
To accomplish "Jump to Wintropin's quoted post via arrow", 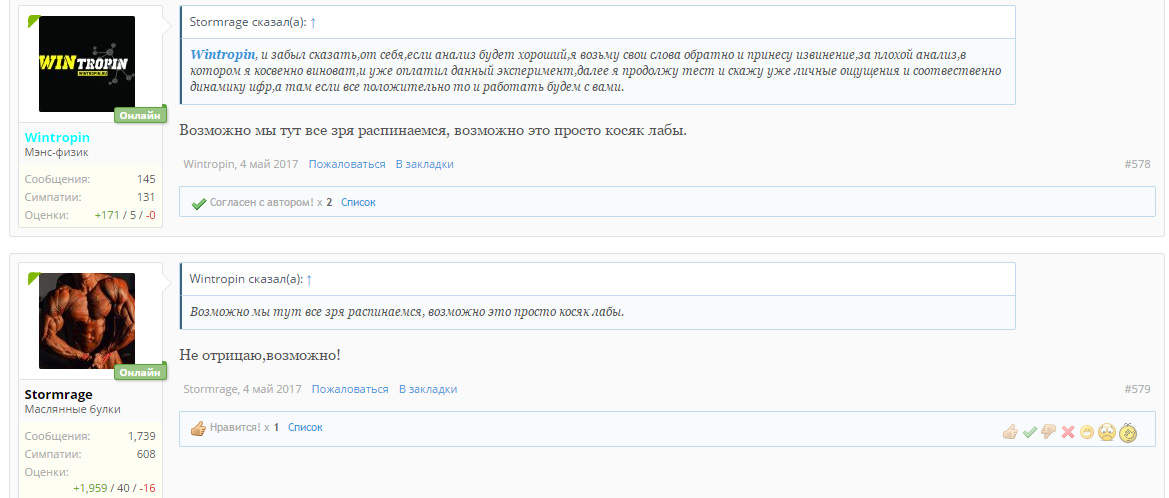I will (309, 279).
